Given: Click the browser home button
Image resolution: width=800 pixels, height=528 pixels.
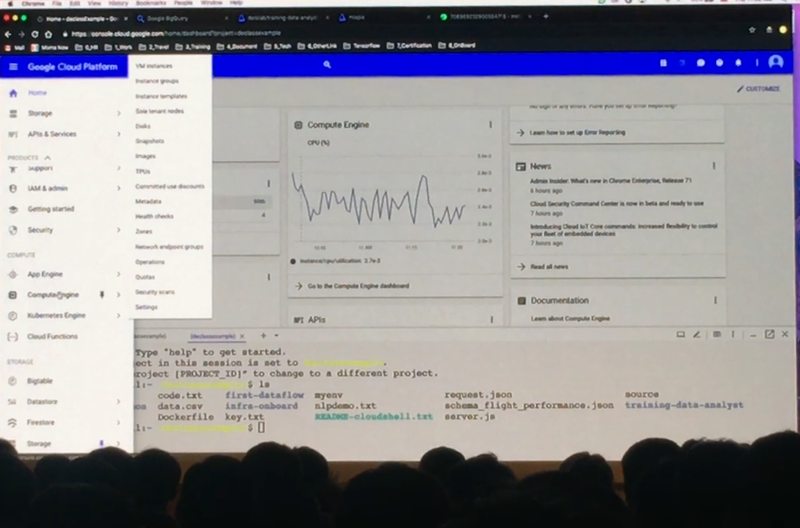Looking at the screenshot, I should (x=48, y=34).
